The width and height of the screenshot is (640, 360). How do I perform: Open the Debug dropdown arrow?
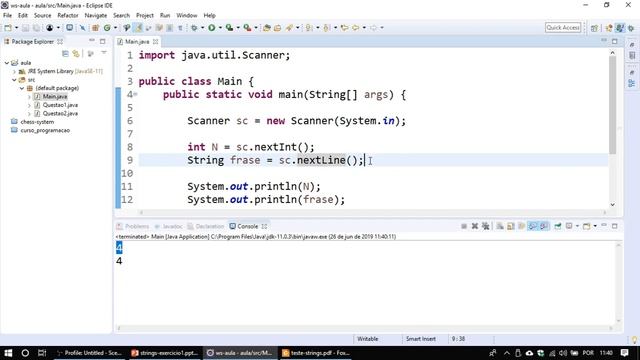(x=202, y=28)
